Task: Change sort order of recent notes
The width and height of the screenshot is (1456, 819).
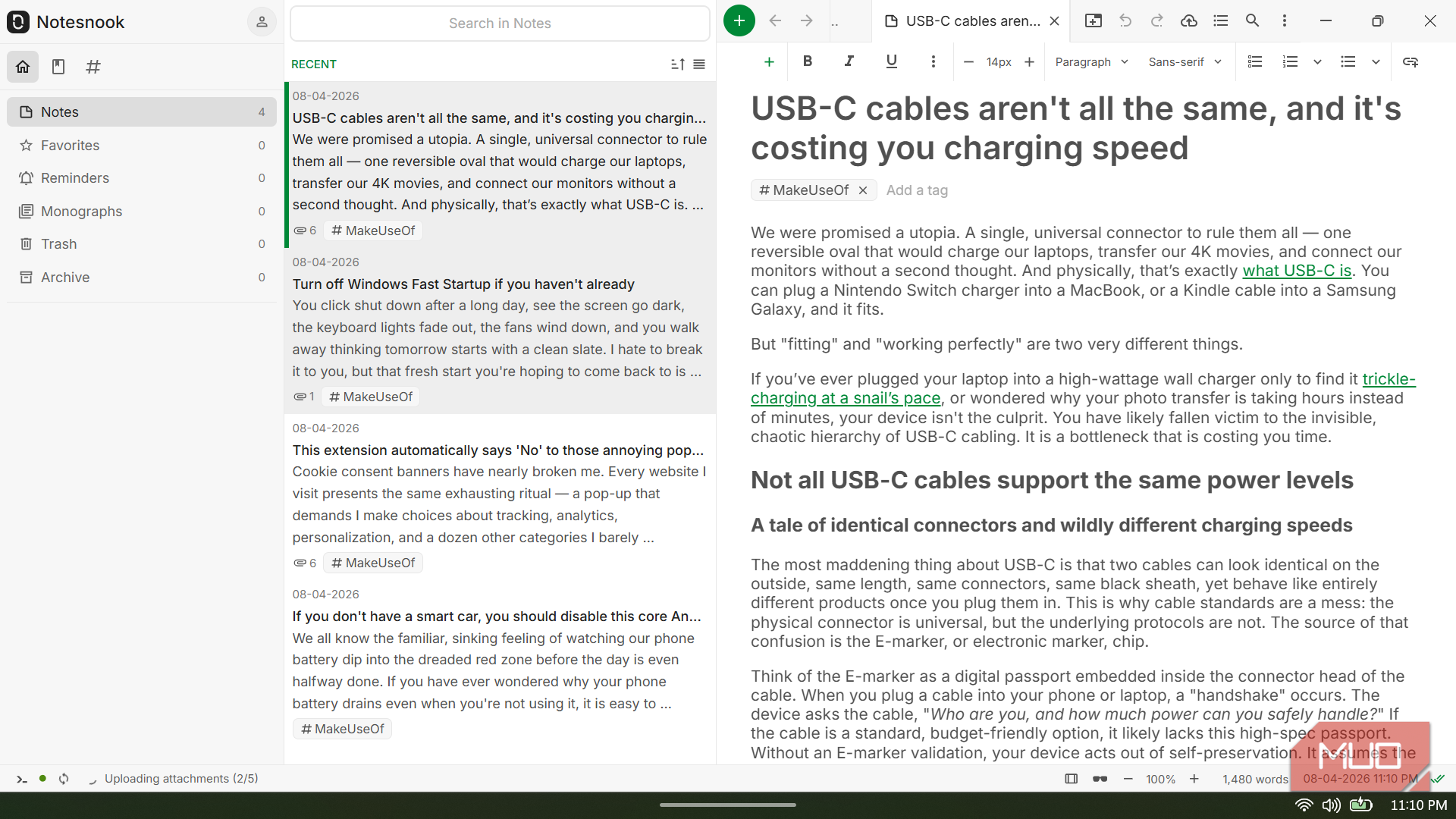Action: [x=678, y=64]
